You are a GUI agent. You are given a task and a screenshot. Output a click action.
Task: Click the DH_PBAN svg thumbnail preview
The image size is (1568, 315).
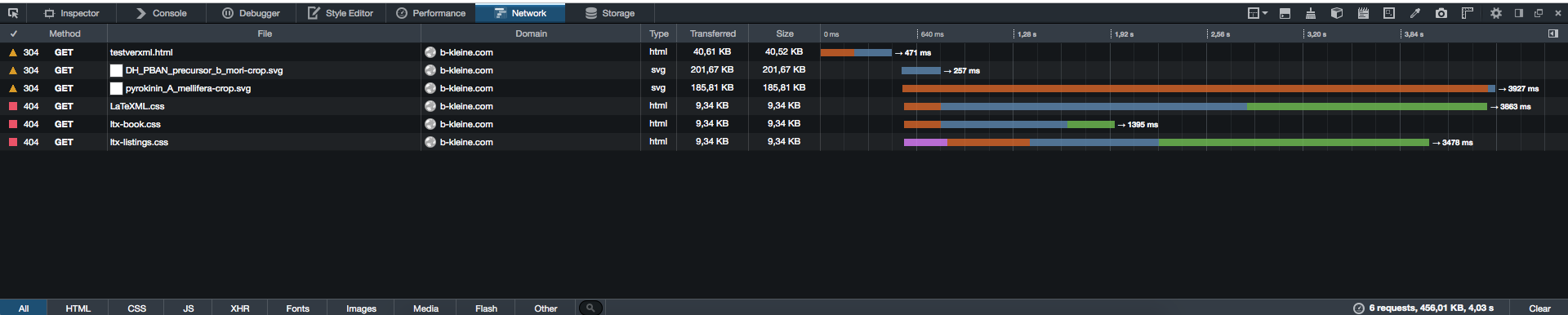click(x=116, y=70)
